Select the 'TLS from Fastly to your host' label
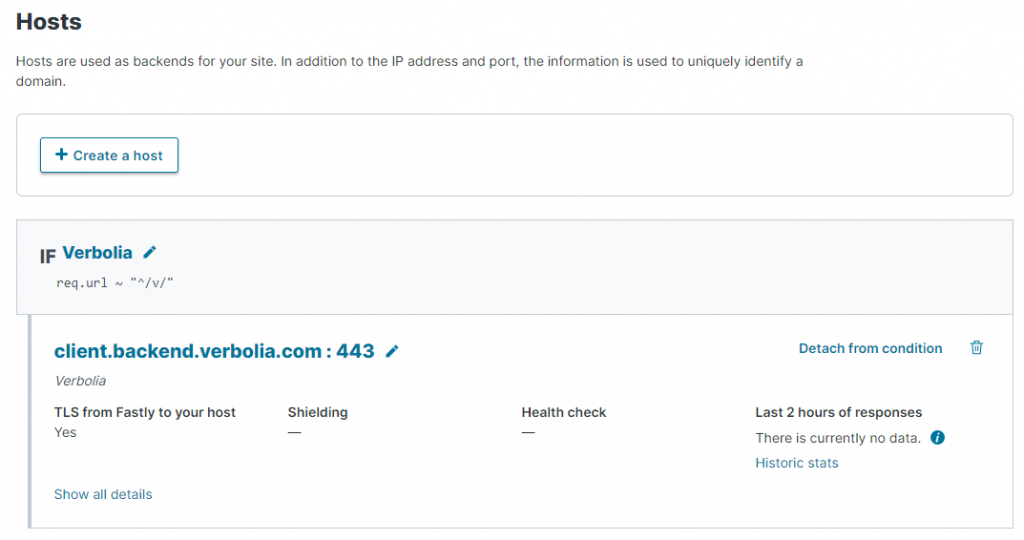This screenshot has width=1024, height=540. pos(145,412)
